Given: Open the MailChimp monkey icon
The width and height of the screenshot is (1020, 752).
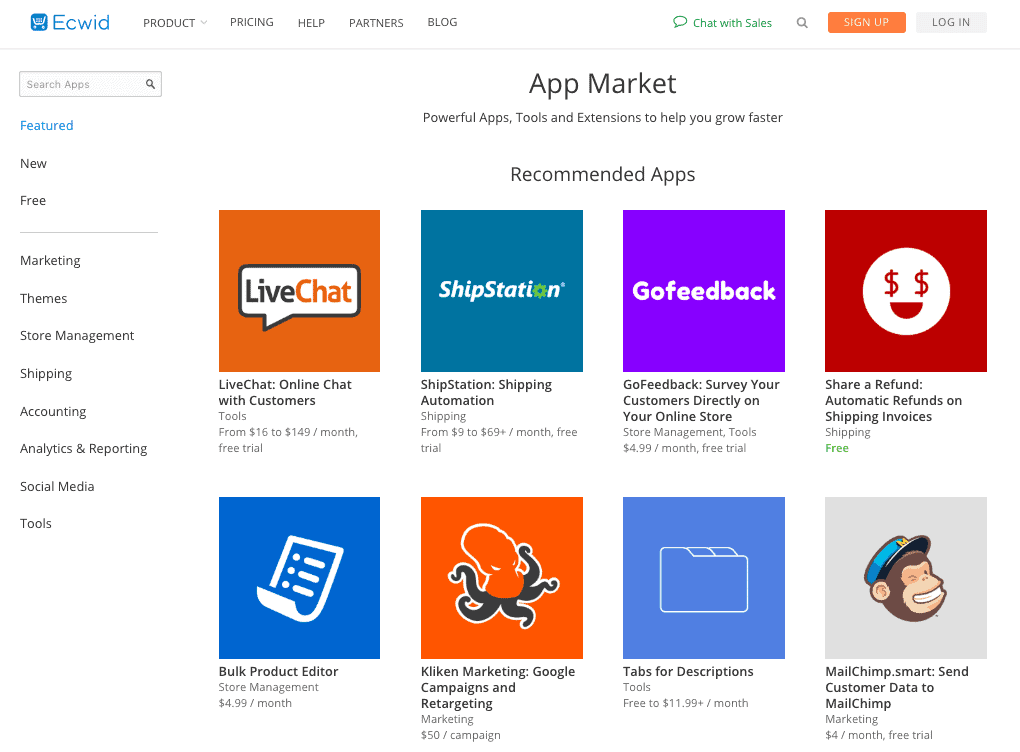Looking at the screenshot, I should [x=906, y=578].
